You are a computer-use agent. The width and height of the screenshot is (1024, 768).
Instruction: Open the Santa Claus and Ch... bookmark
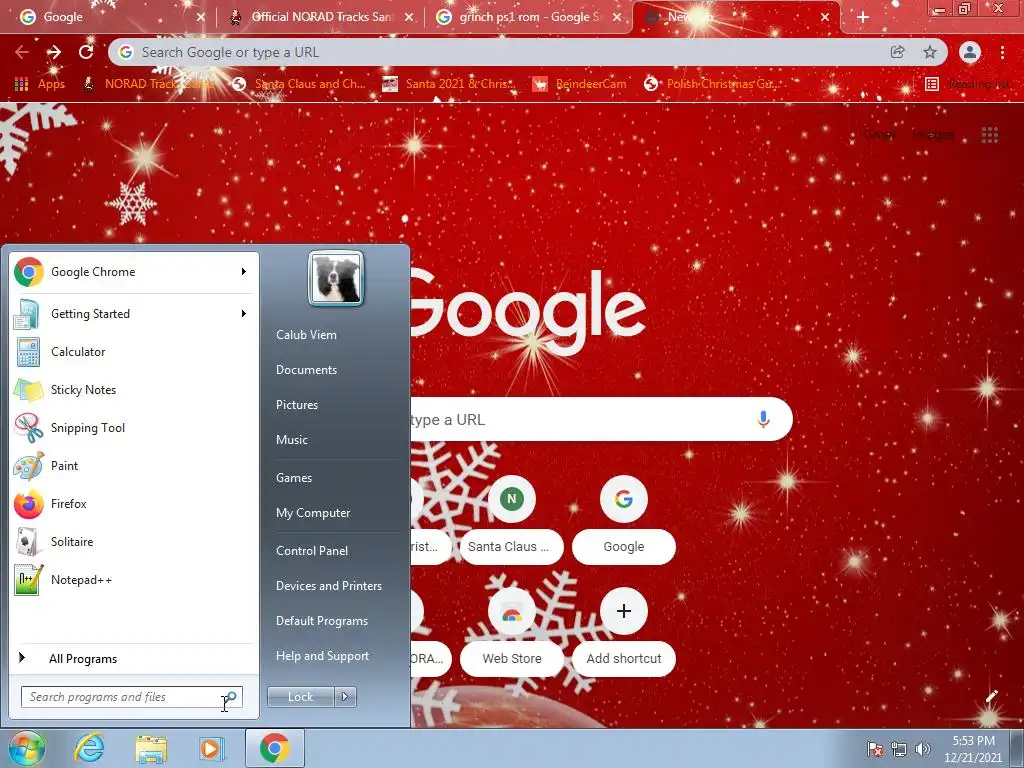[x=299, y=84]
